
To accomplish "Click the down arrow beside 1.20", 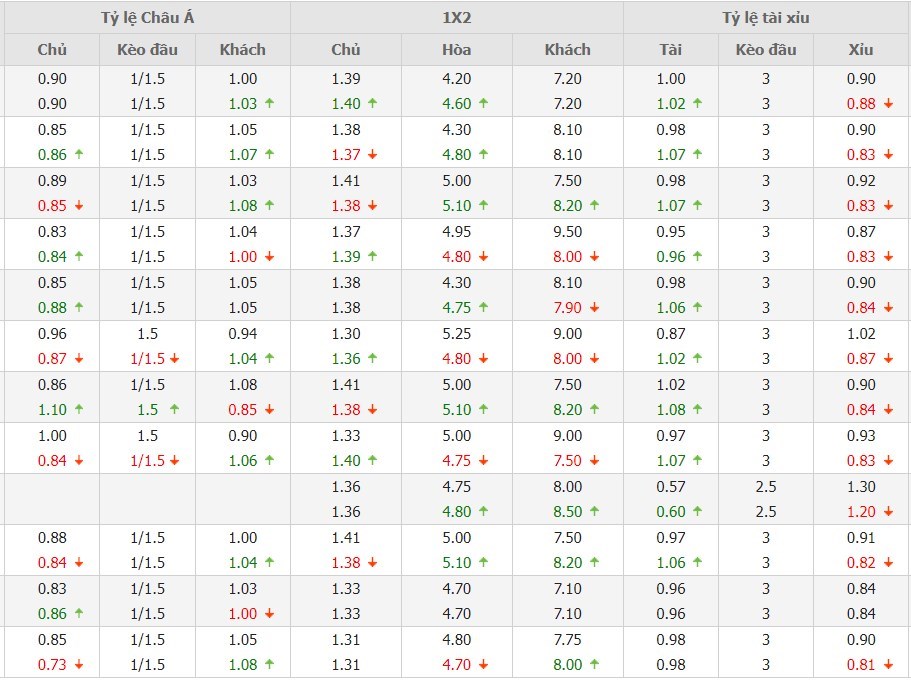I will tap(887, 511).
